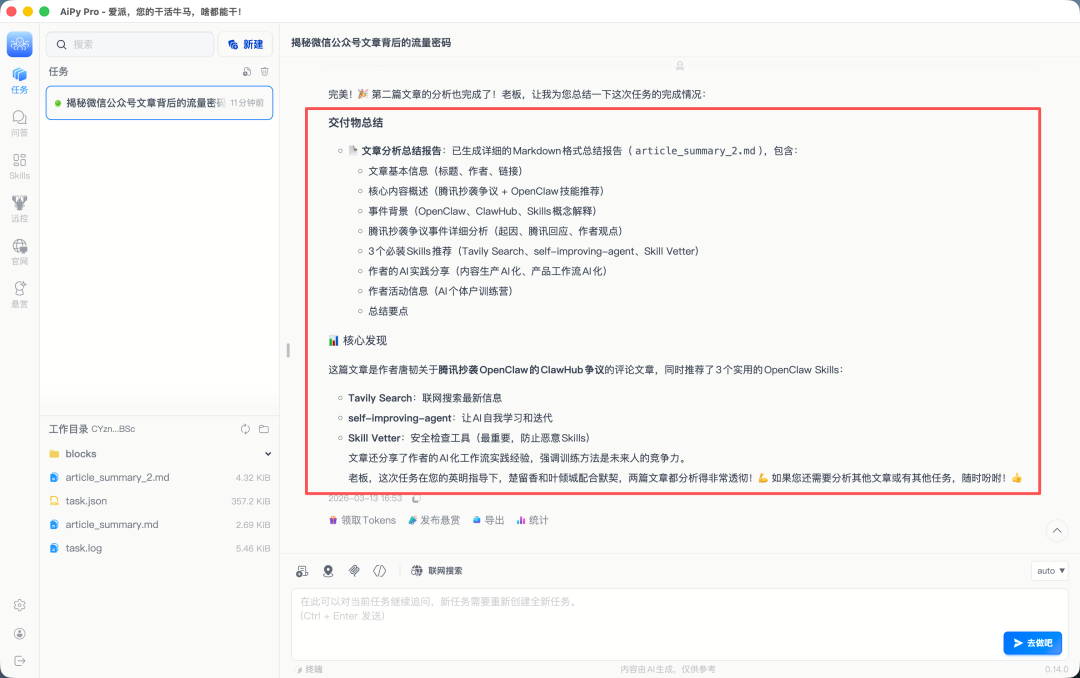Click the 工作目录 label

[68, 429]
